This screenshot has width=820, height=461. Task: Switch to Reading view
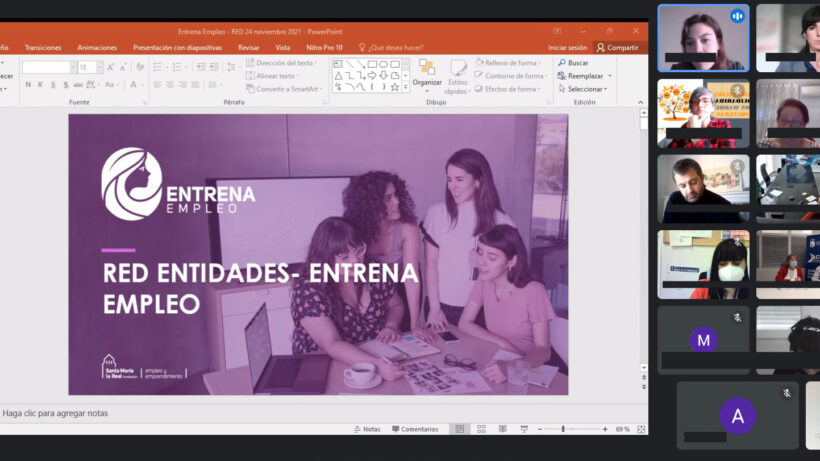tap(503, 429)
